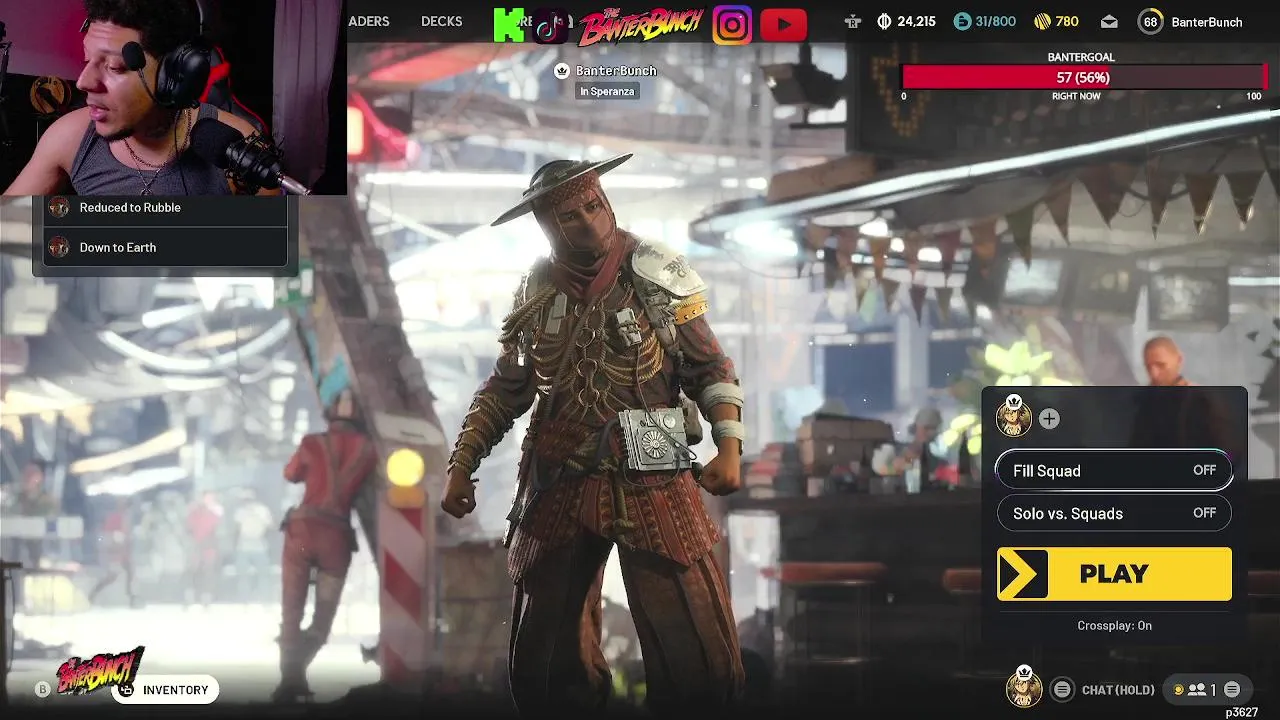Toggle the Solo vs. Squads option
This screenshot has height=720, width=1280.
(x=1114, y=513)
